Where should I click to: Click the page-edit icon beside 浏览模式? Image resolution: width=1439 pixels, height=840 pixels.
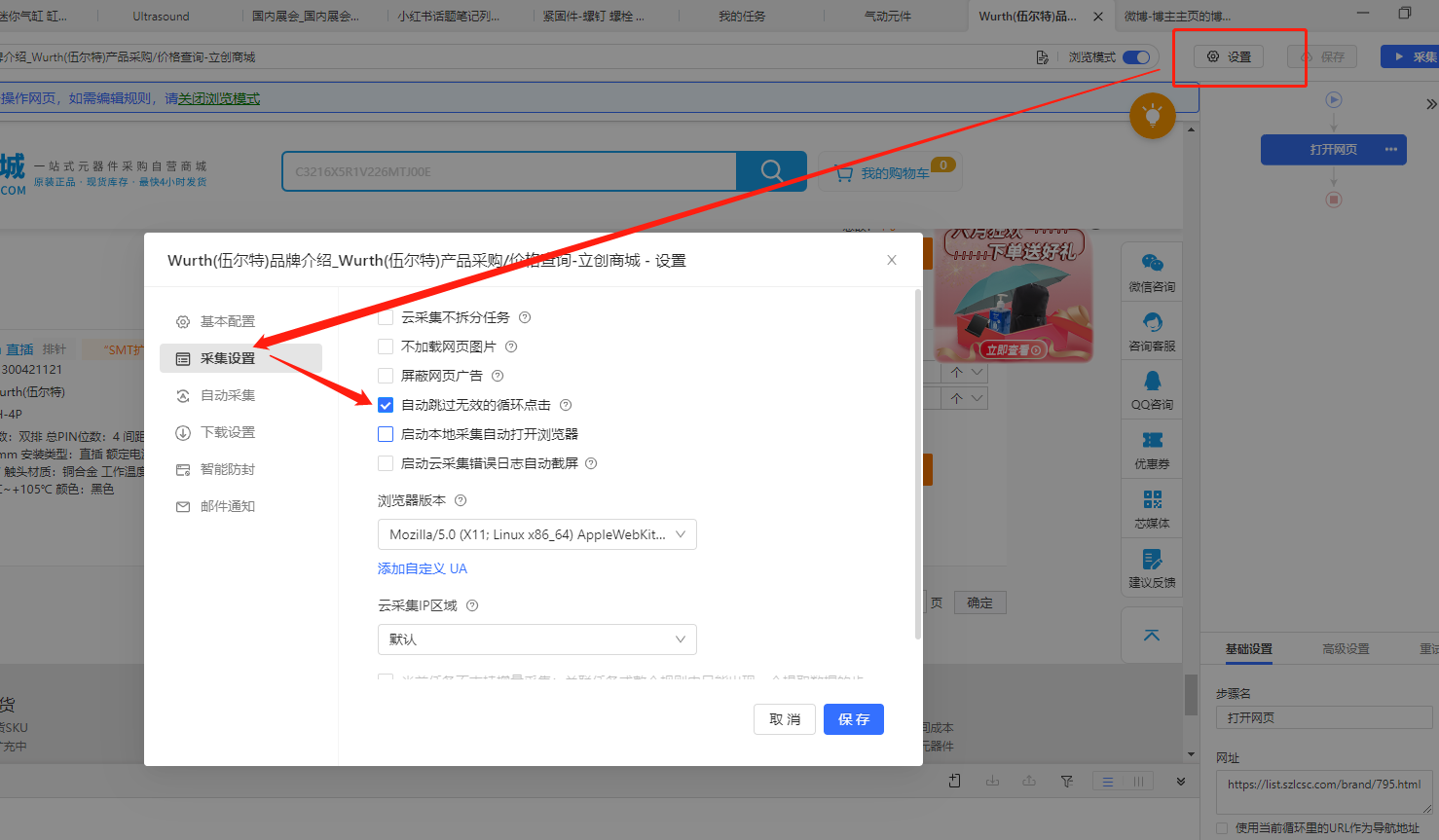click(x=1043, y=57)
